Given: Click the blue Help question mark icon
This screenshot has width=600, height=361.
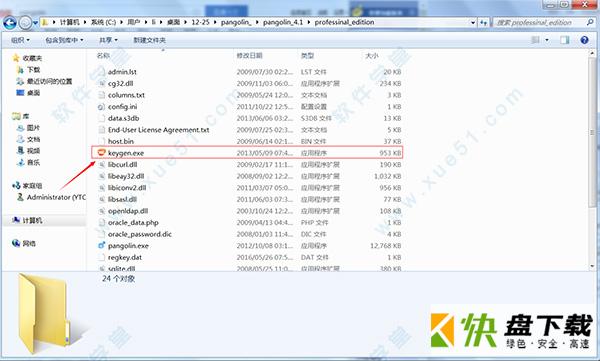Looking at the screenshot, I should [584, 40].
